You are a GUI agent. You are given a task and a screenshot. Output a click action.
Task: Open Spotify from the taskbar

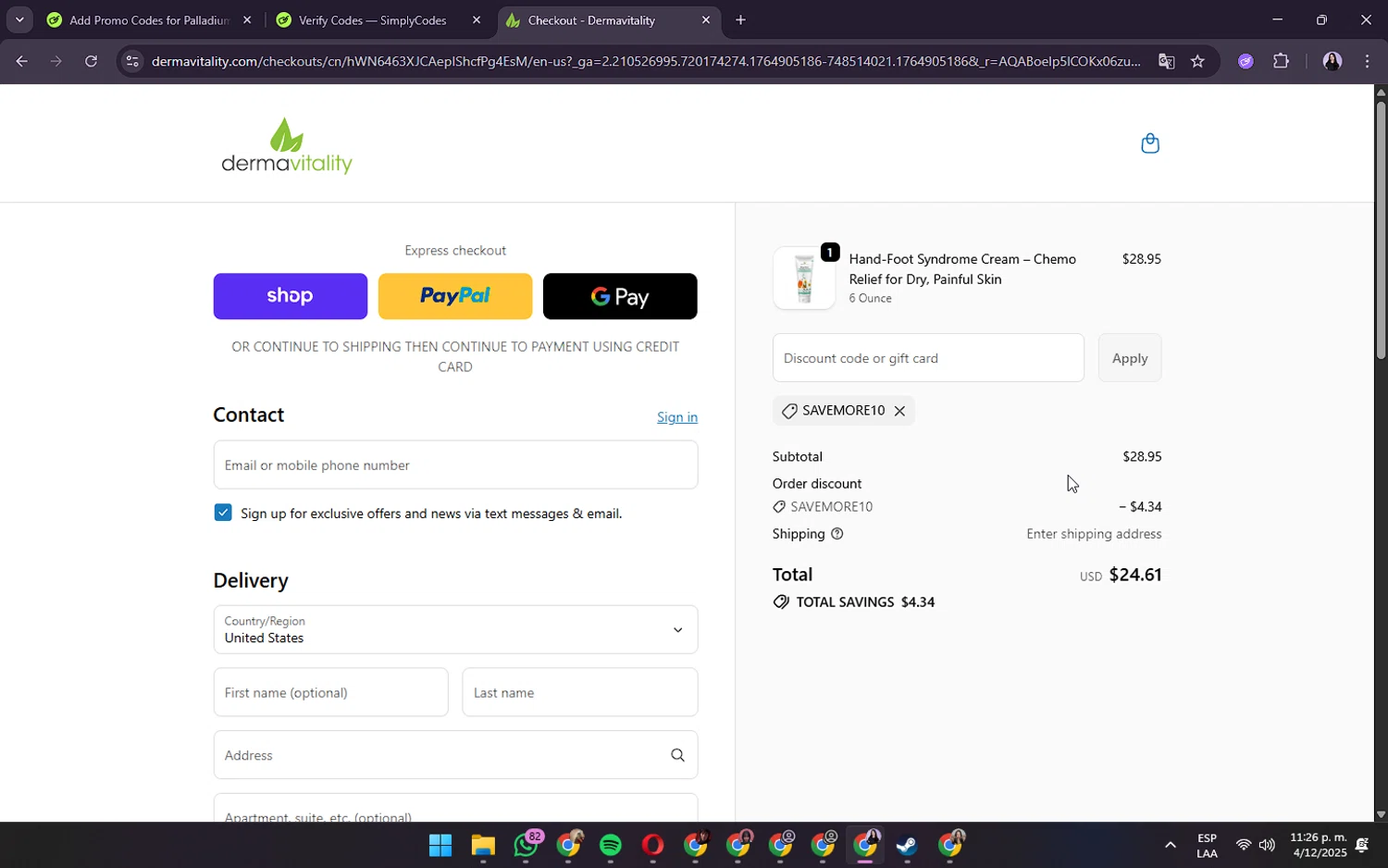coord(610,845)
